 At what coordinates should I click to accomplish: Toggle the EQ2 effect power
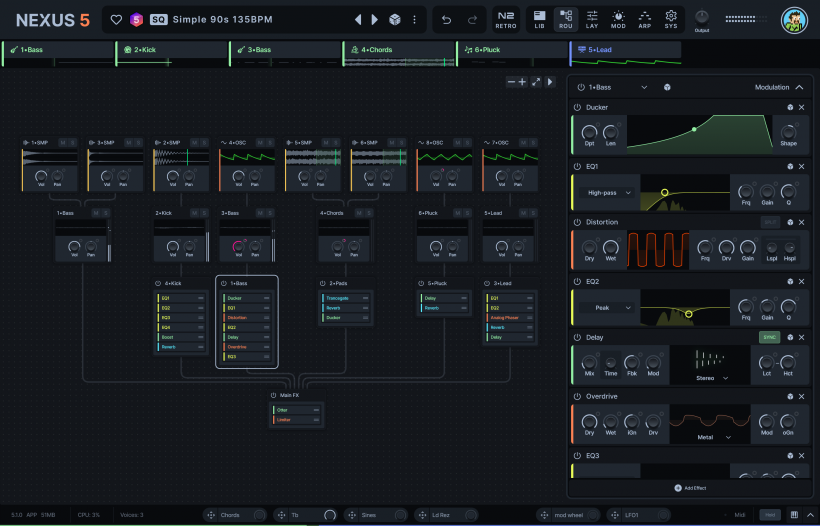point(577,281)
